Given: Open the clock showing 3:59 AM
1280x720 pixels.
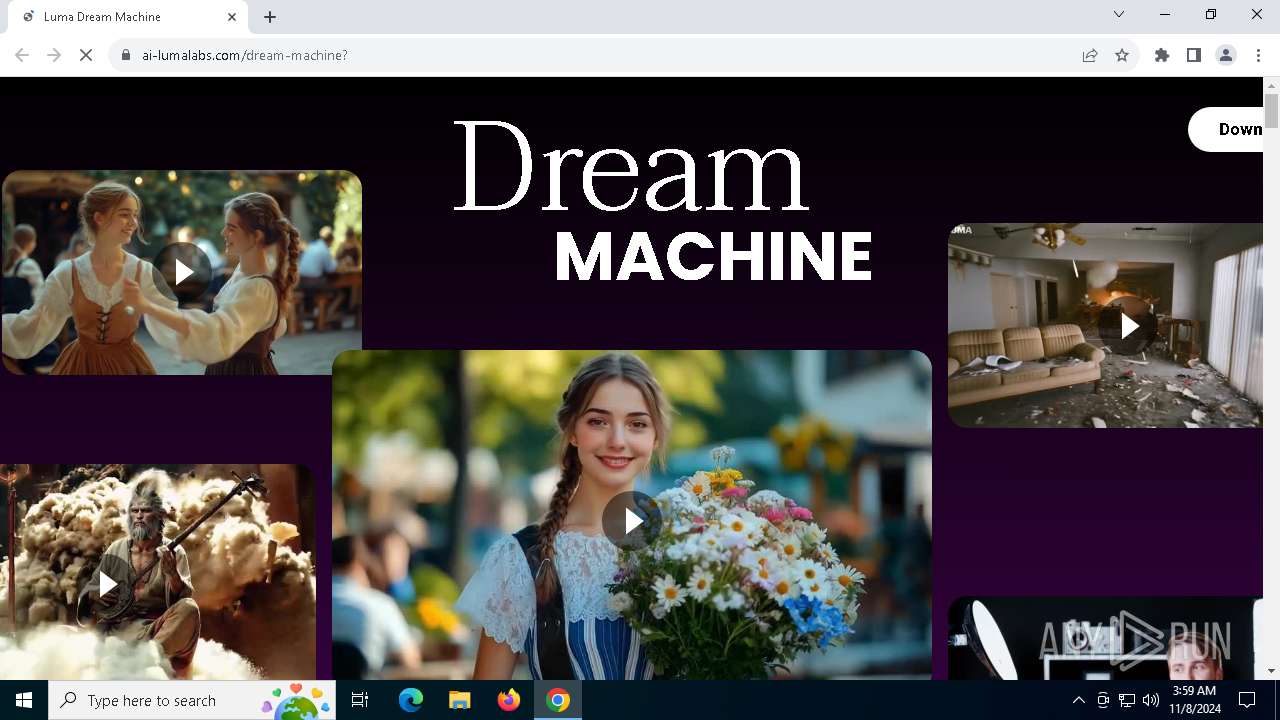Looking at the screenshot, I should click(x=1195, y=700).
